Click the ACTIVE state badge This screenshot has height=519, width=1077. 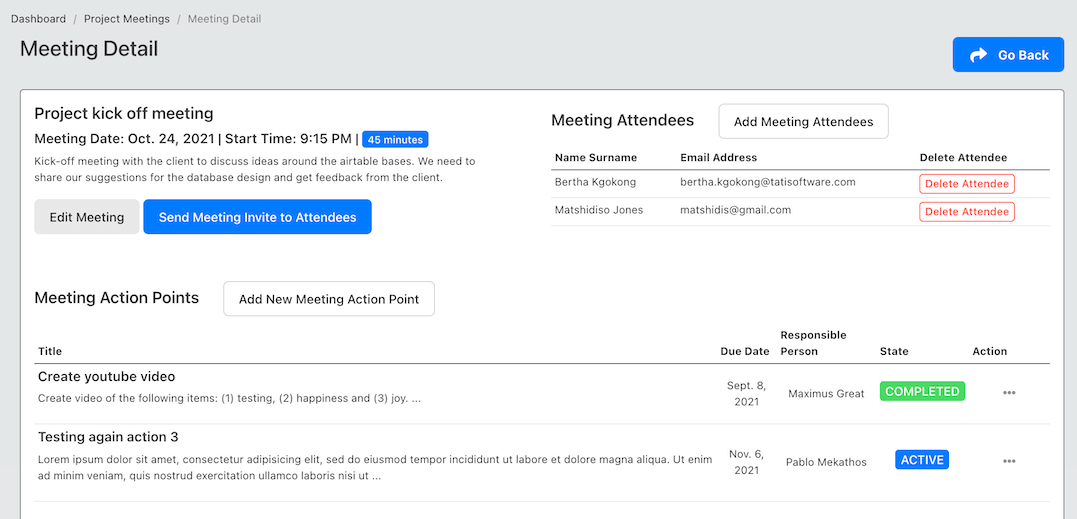[922, 460]
